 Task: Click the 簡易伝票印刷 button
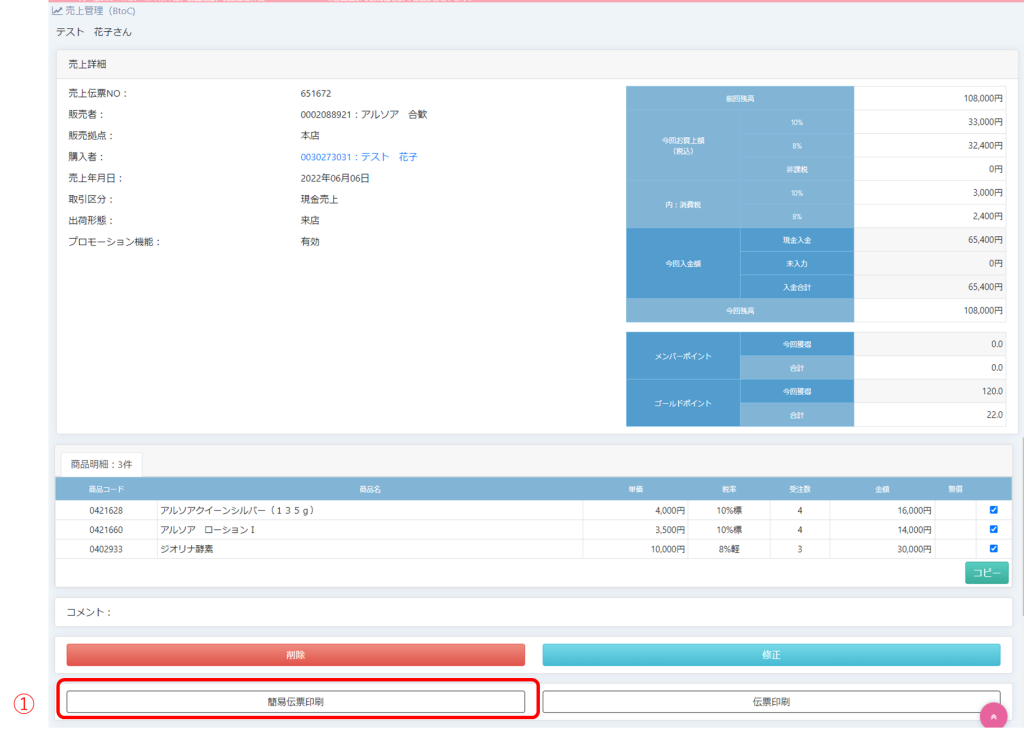pyautogui.click(x=295, y=702)
